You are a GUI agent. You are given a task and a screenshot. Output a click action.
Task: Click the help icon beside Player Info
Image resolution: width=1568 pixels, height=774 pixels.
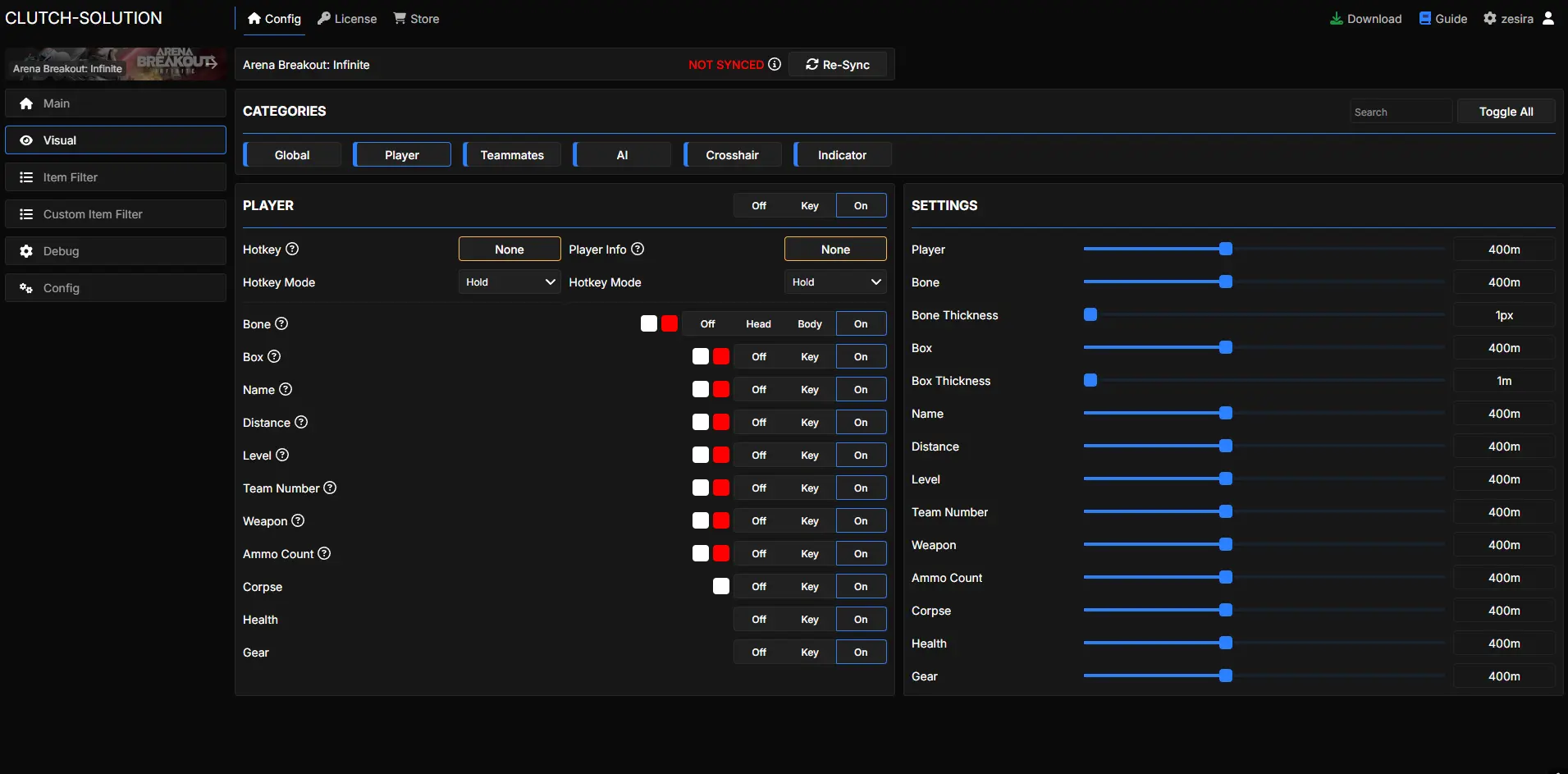638,249
